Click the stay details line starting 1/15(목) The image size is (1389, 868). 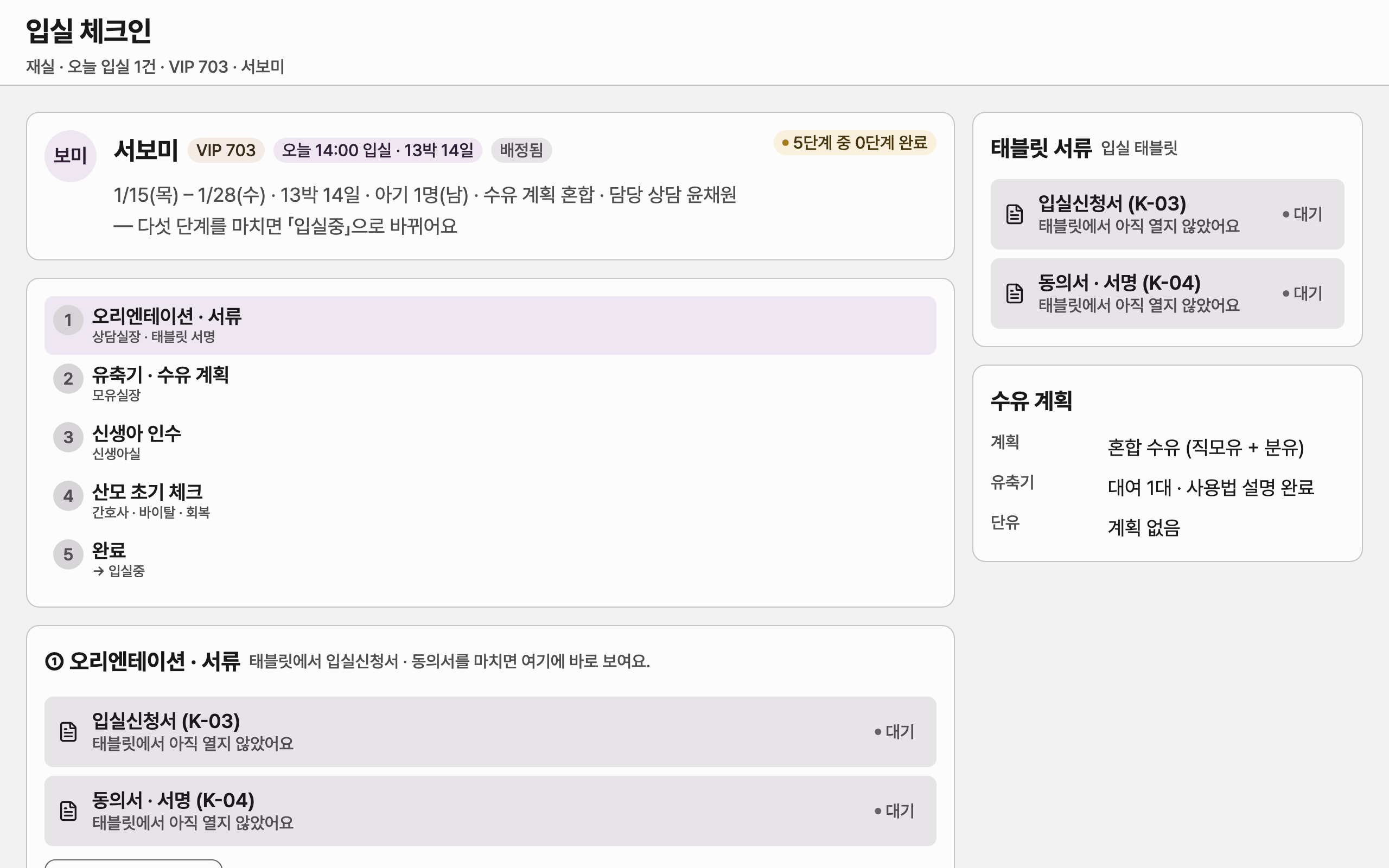[425, 195]
